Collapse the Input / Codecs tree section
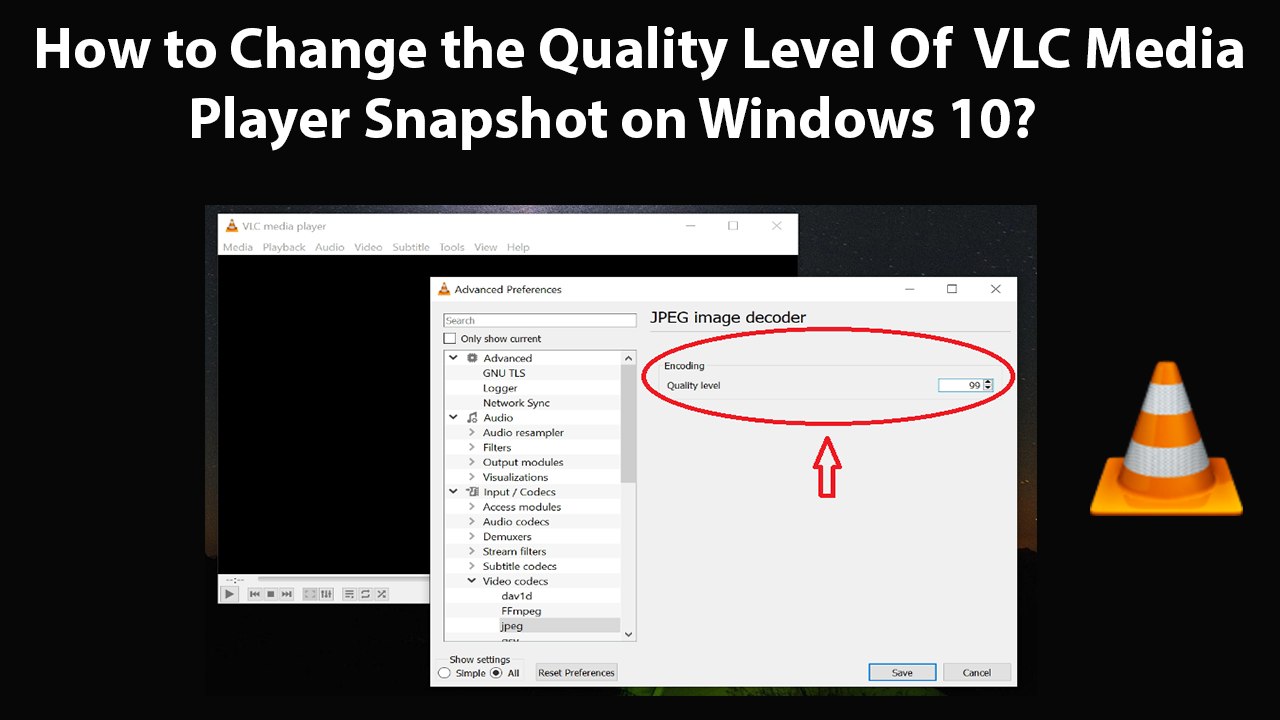The height and width of the screenshot is (720, 1280). point(453,492)
